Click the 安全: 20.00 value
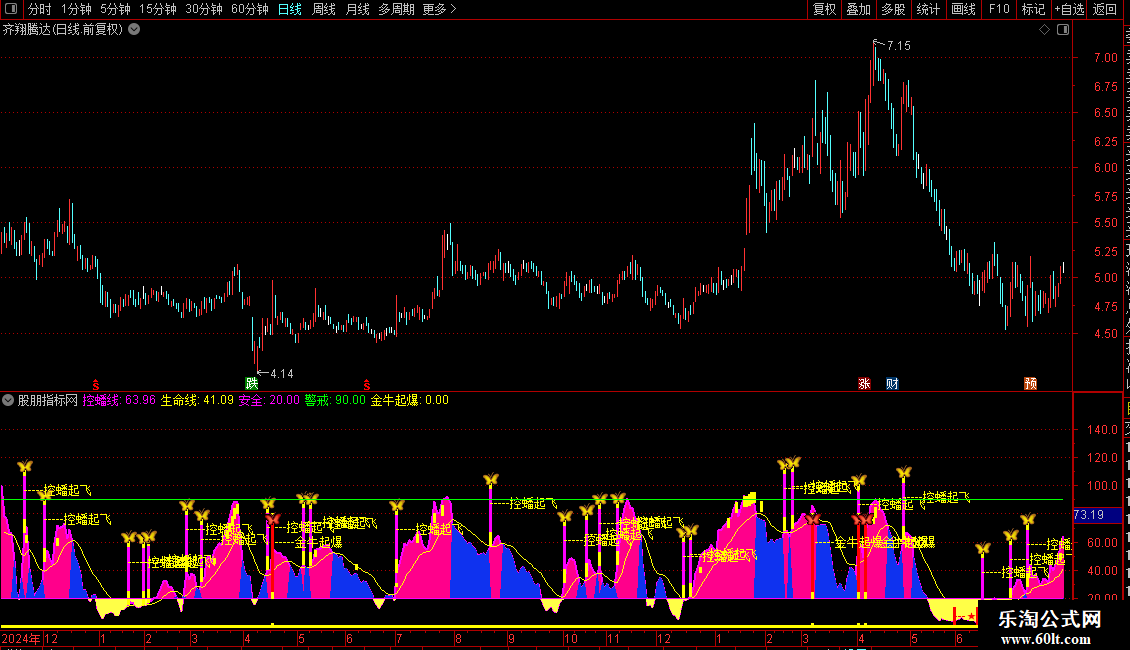This screenshot has height=650, width=1130. [x=268, y=400]
